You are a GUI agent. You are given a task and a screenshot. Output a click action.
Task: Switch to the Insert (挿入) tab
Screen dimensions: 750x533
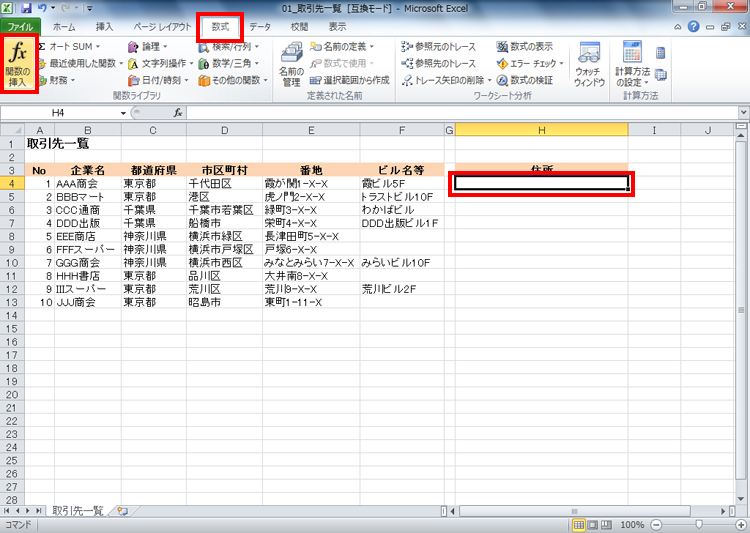tap(104, 27)
